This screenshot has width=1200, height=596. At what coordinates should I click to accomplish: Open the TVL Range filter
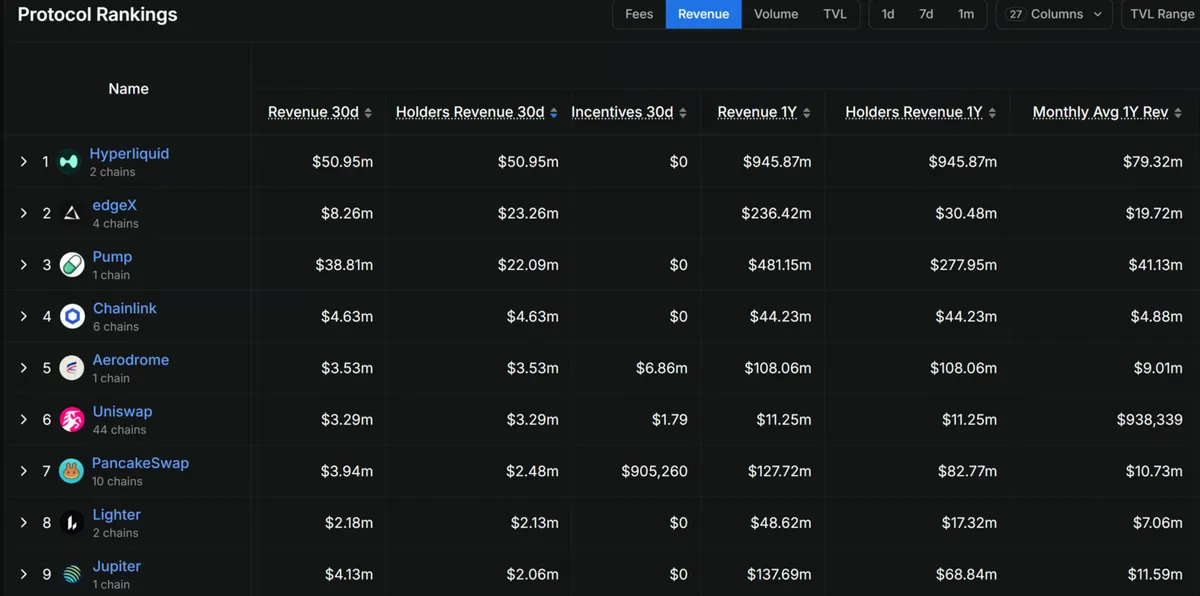(1160, 14)
